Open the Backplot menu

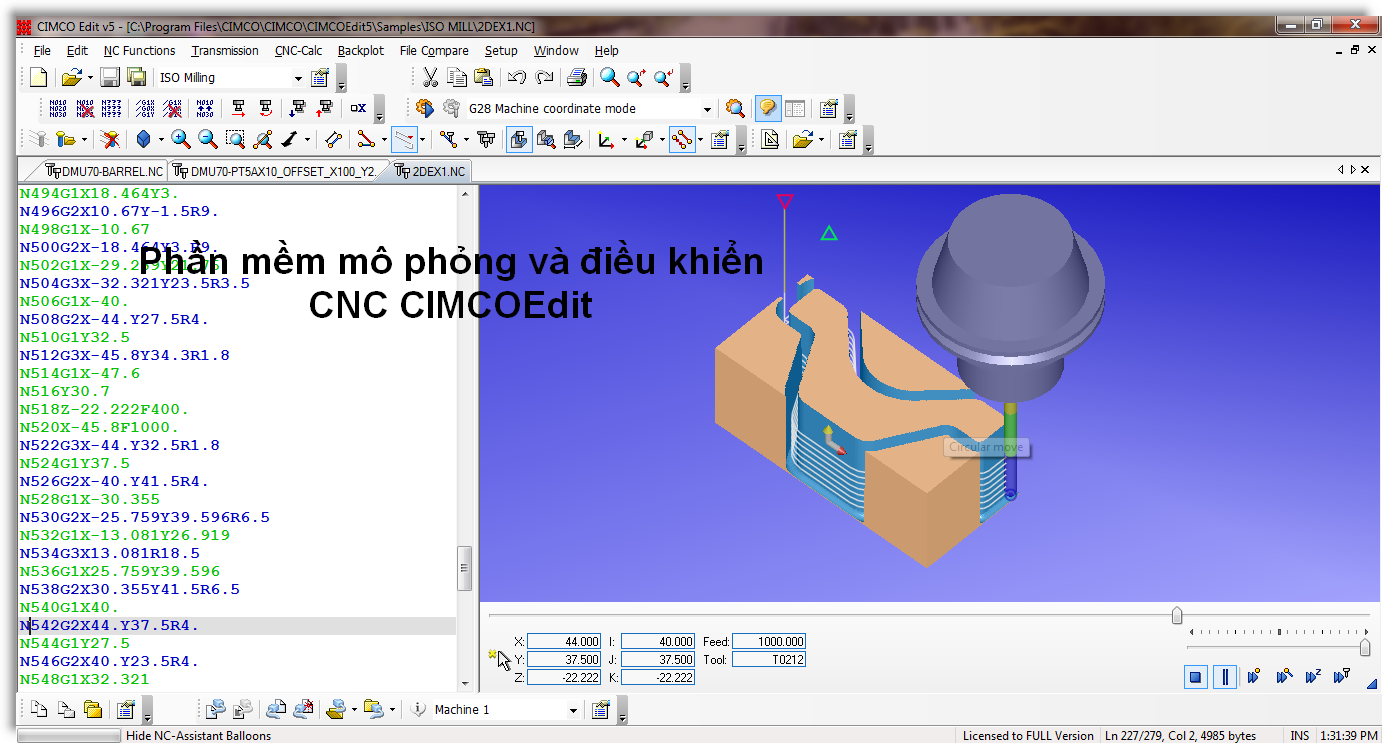360,50
